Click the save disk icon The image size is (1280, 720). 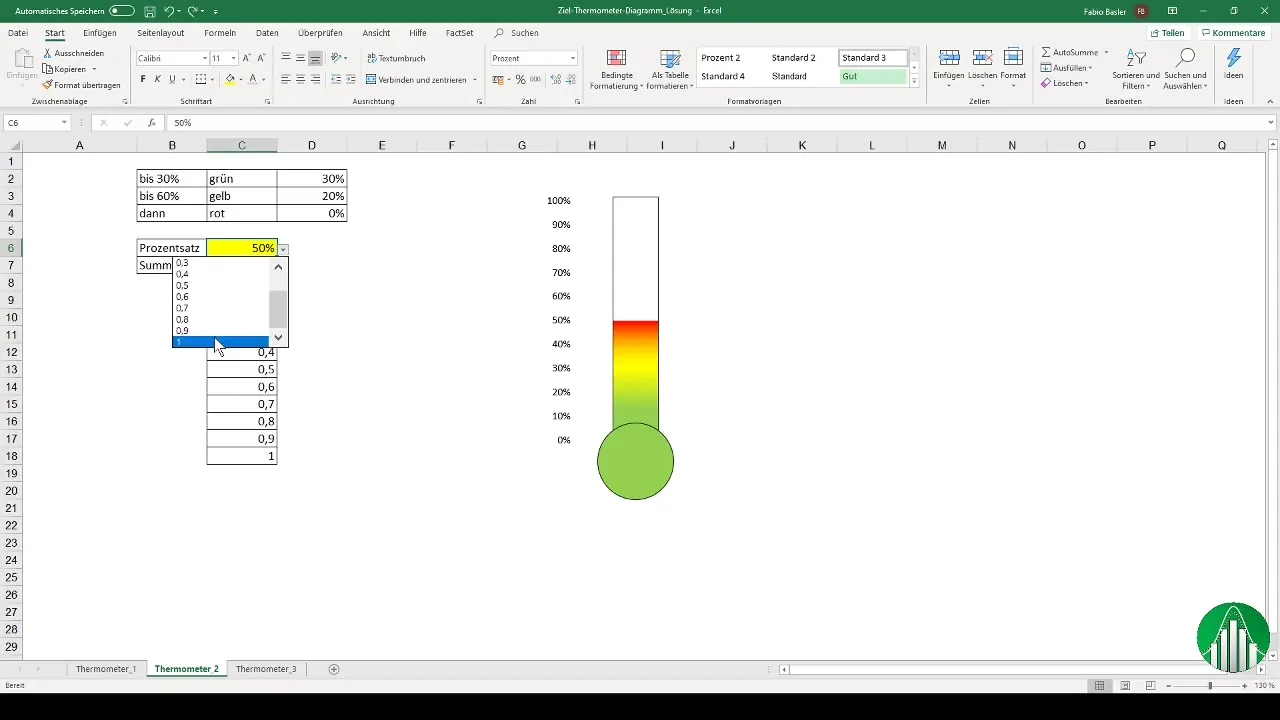149,10
